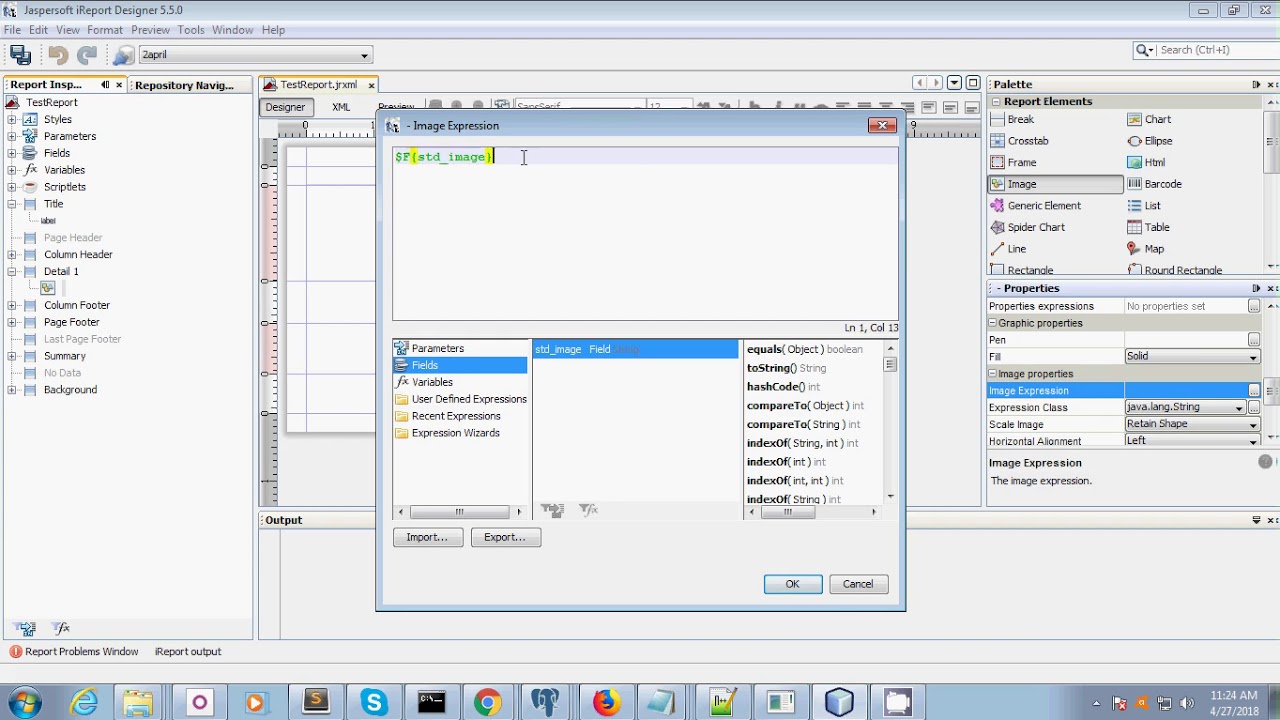
Task: Open the Format menu
Action: (x=104, y=30)
